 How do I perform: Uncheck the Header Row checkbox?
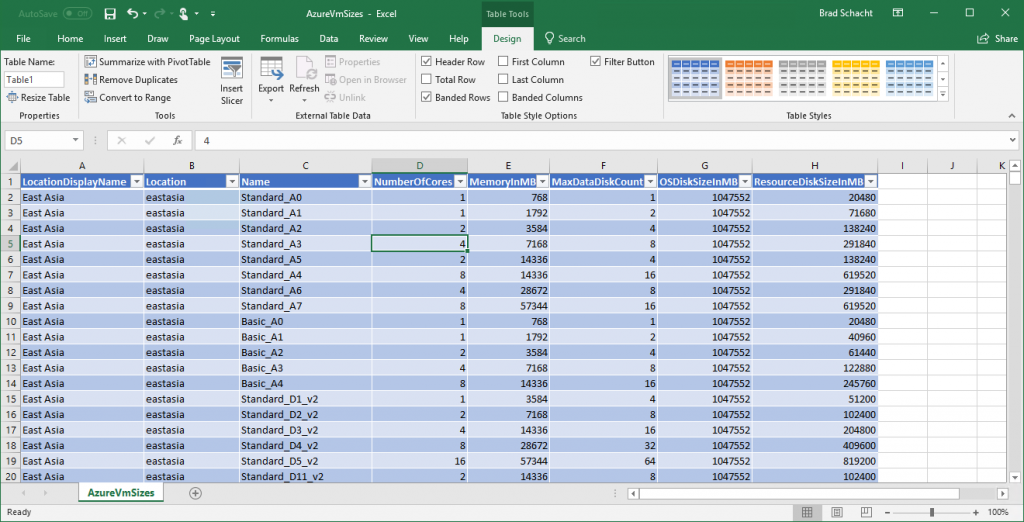[x=427, y=62]
